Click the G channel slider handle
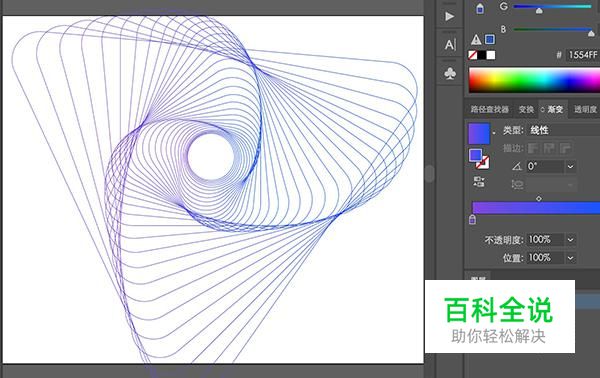Viewport: 600px width, 378px height. pos(539,11)
